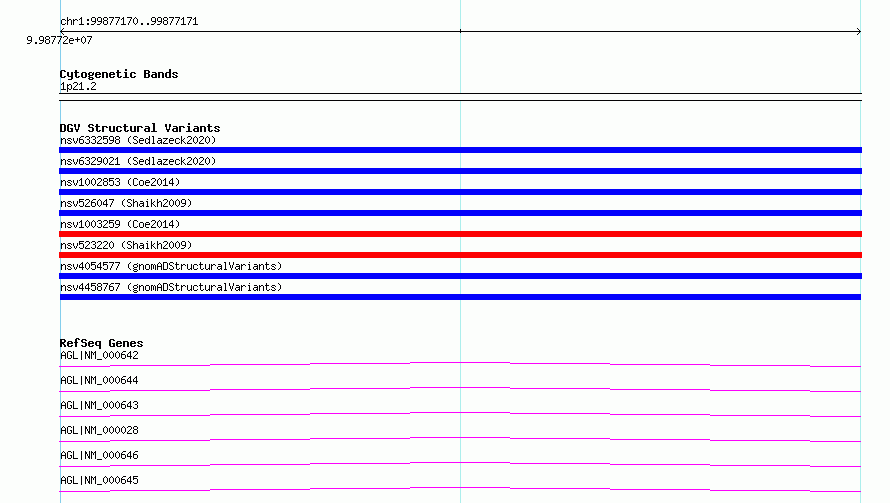Image resolution: width=890 pixels, height=503 pixels.
Task: Click the magenta line for AGL|NM_000645
Action: tap(460, 489)
